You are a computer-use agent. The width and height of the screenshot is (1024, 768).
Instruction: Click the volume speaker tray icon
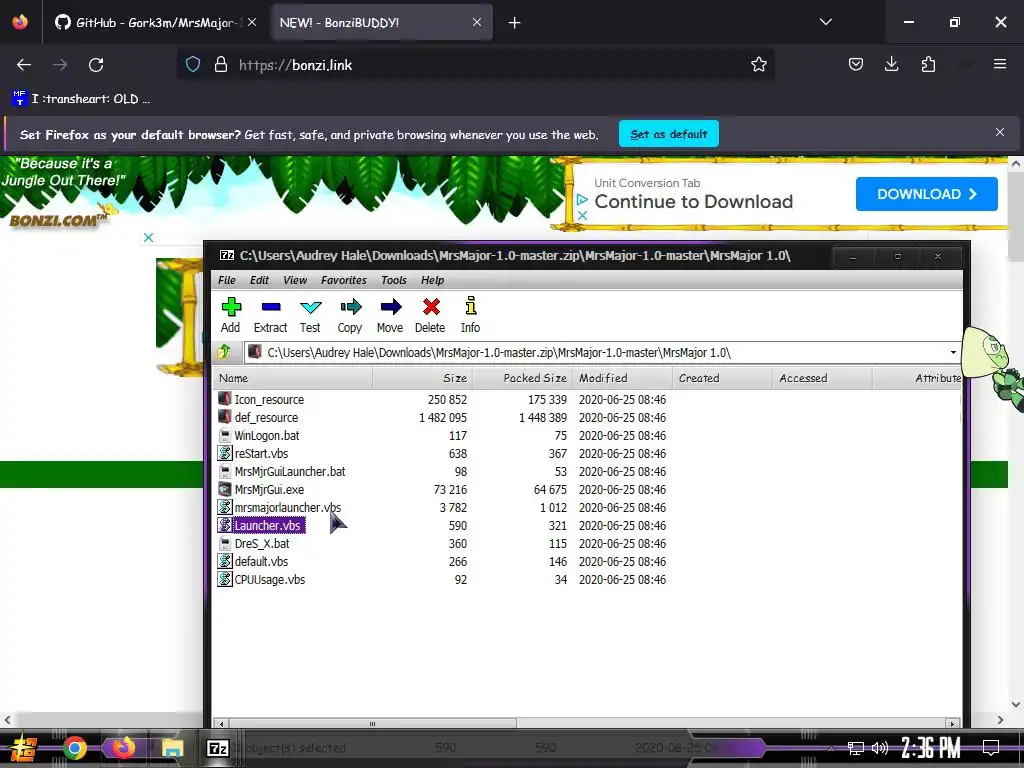tap(880, 748)
